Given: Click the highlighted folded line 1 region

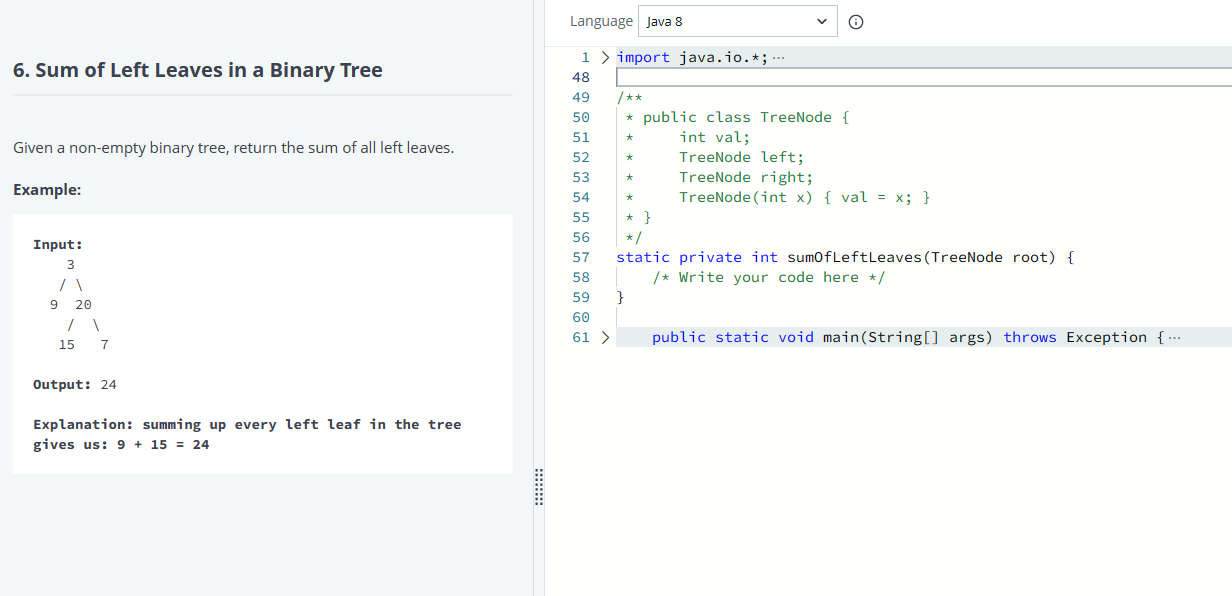Looking at the screenshot, I should click(x=700, y=56).
